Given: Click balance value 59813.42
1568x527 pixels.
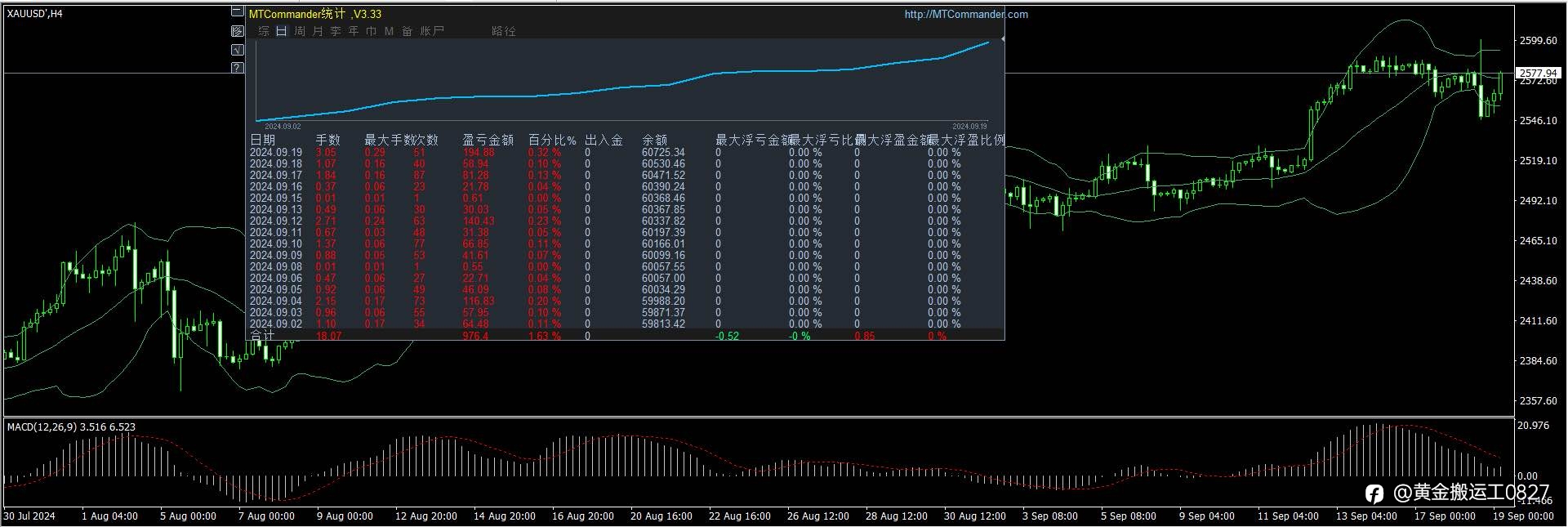Looking at the screenshot, I should 663,324.
